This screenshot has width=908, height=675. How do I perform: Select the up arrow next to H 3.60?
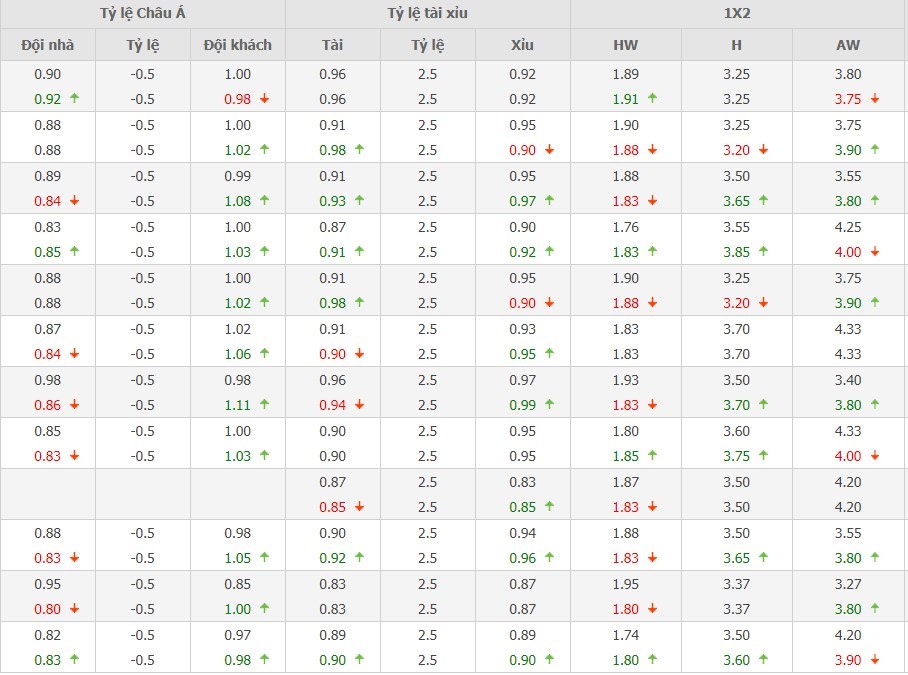click(764, 660)
